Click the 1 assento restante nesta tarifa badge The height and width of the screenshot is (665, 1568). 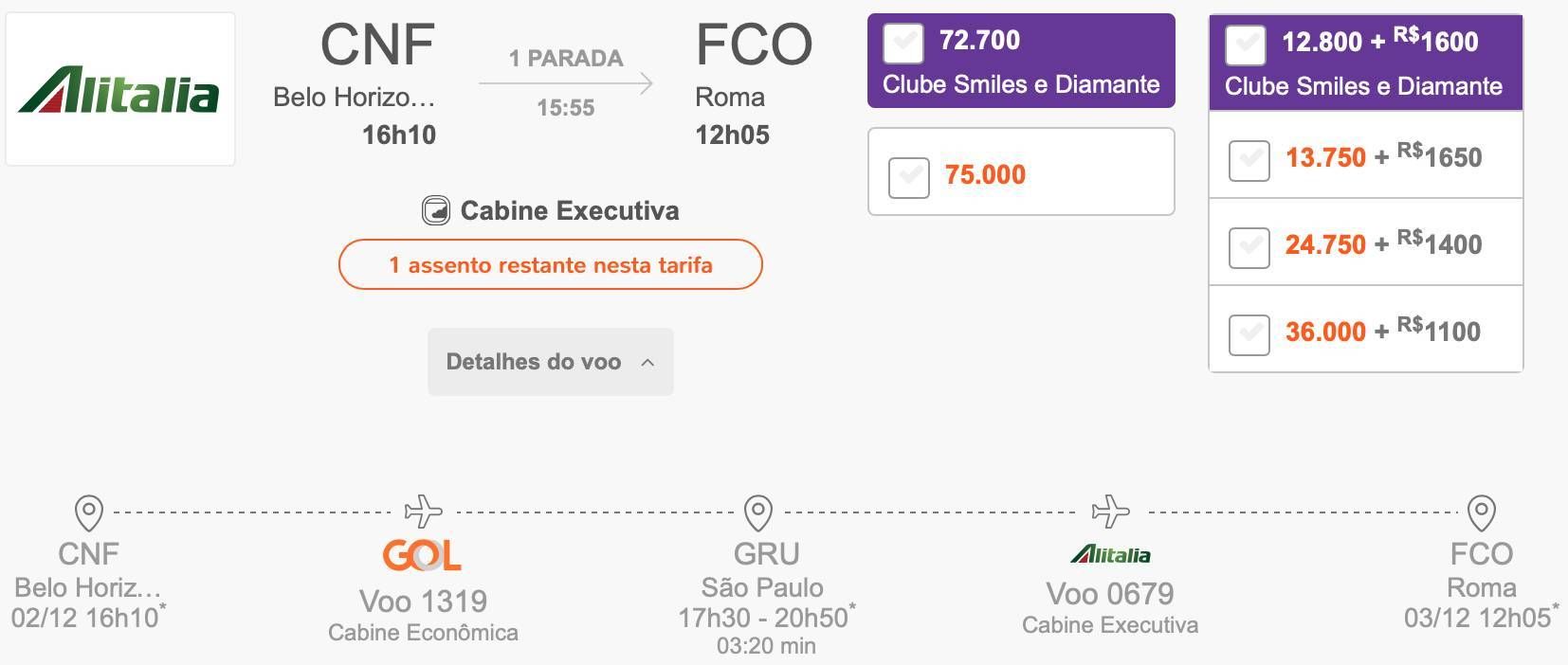(551, 264)
